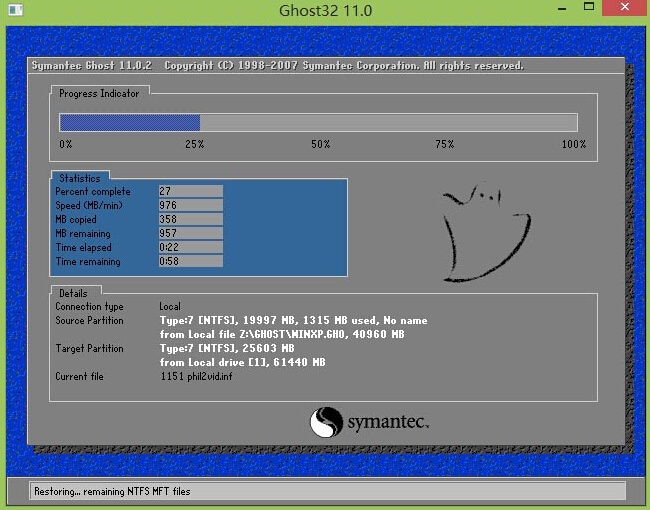Screen dimensions: 650x510
Task: Click the 50% progress marker label
Action: (321, 144)
